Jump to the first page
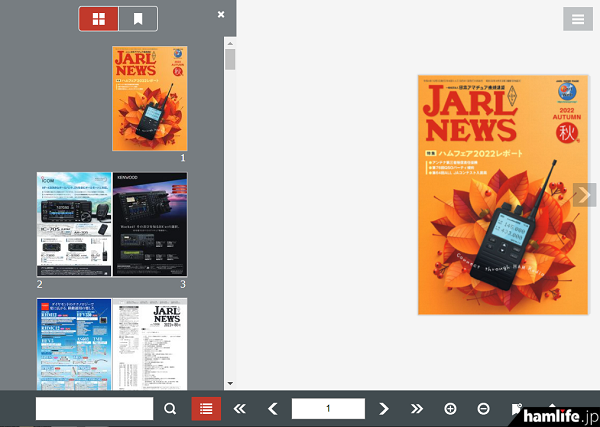Image resolution: width=600 pixels, height=427 pixels. [239, 408]
